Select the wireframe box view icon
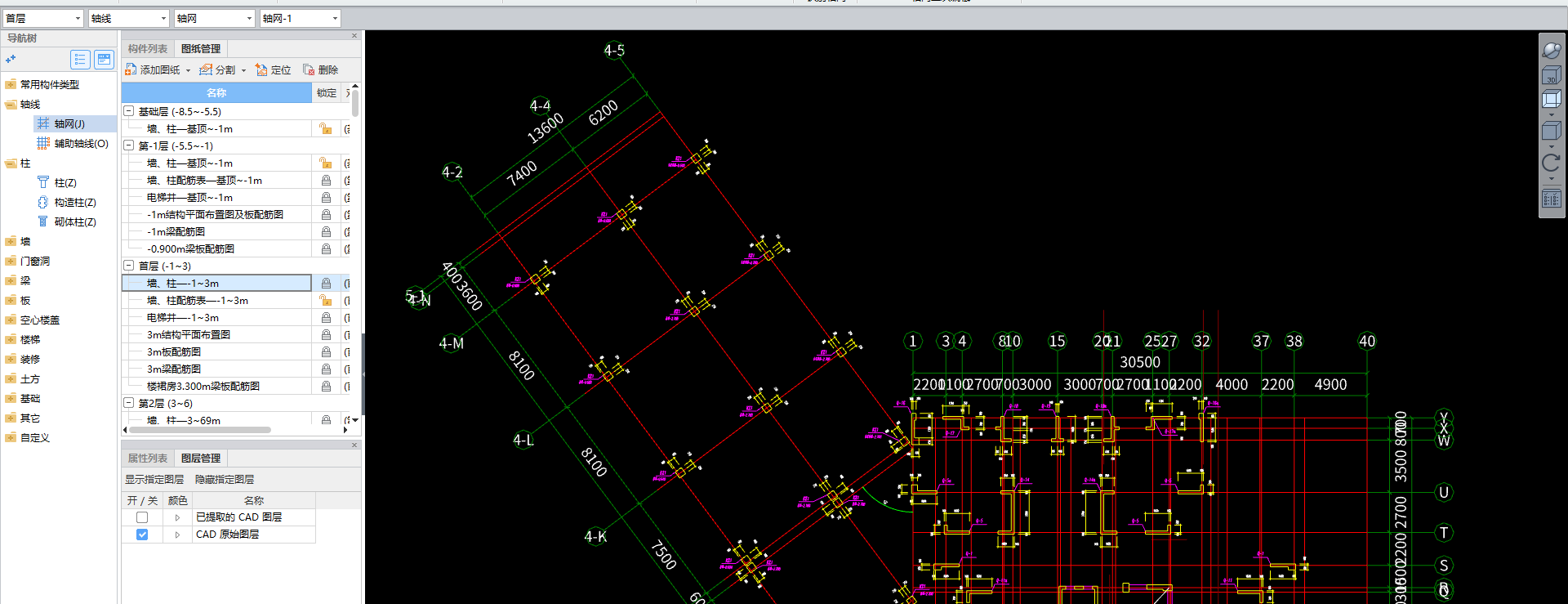The height and width of the screenshot is (604, 1568). (1551, 100)
